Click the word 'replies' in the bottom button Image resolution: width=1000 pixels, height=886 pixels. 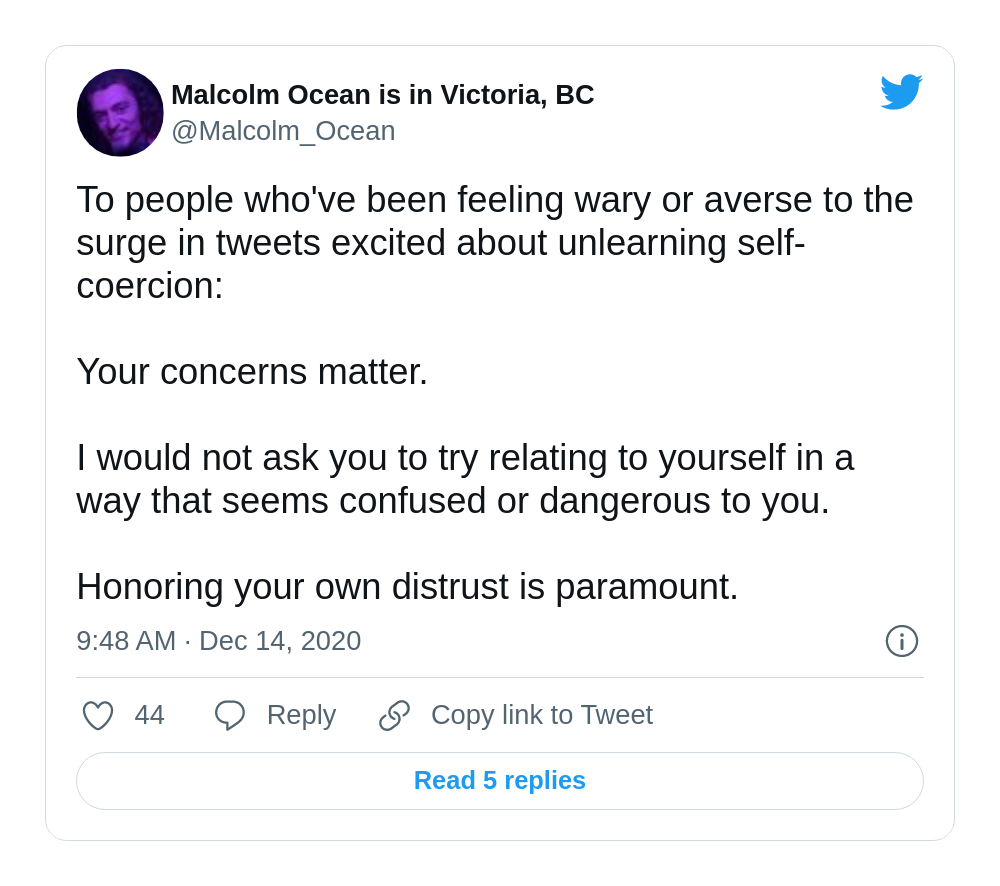pos(545,781)
